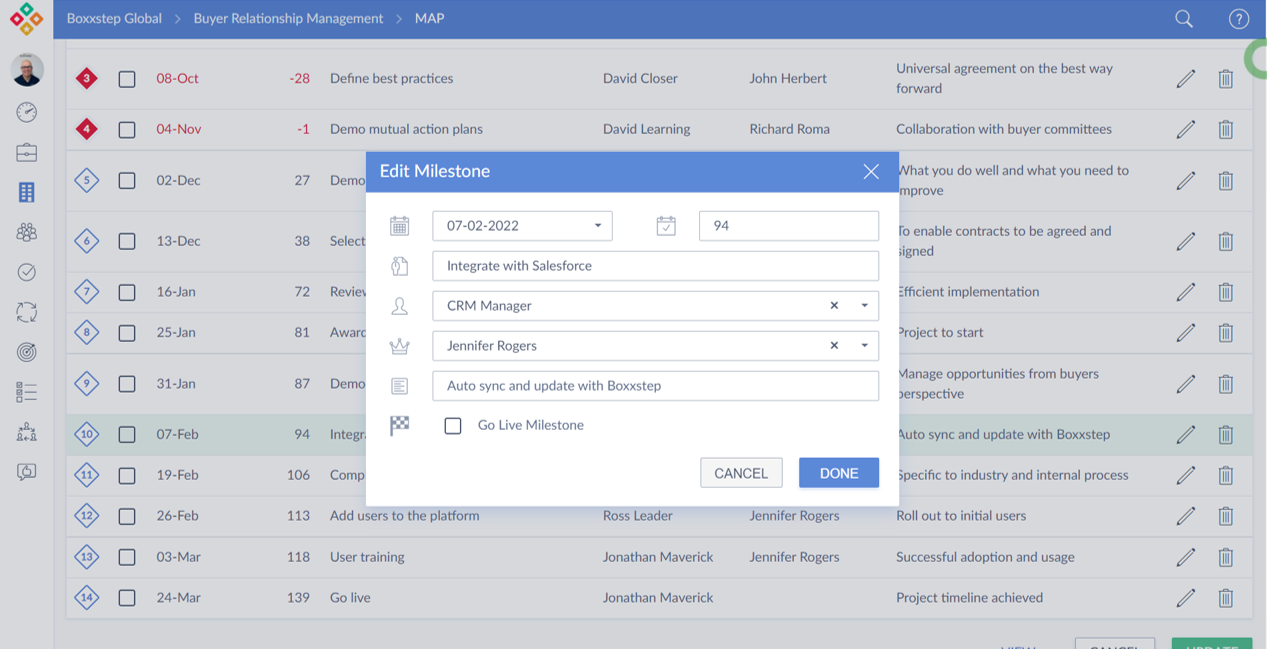The image size is (1267, 649).
Task: Click the Integrate with Salesforce text field
Action: [x=655, y=266]
